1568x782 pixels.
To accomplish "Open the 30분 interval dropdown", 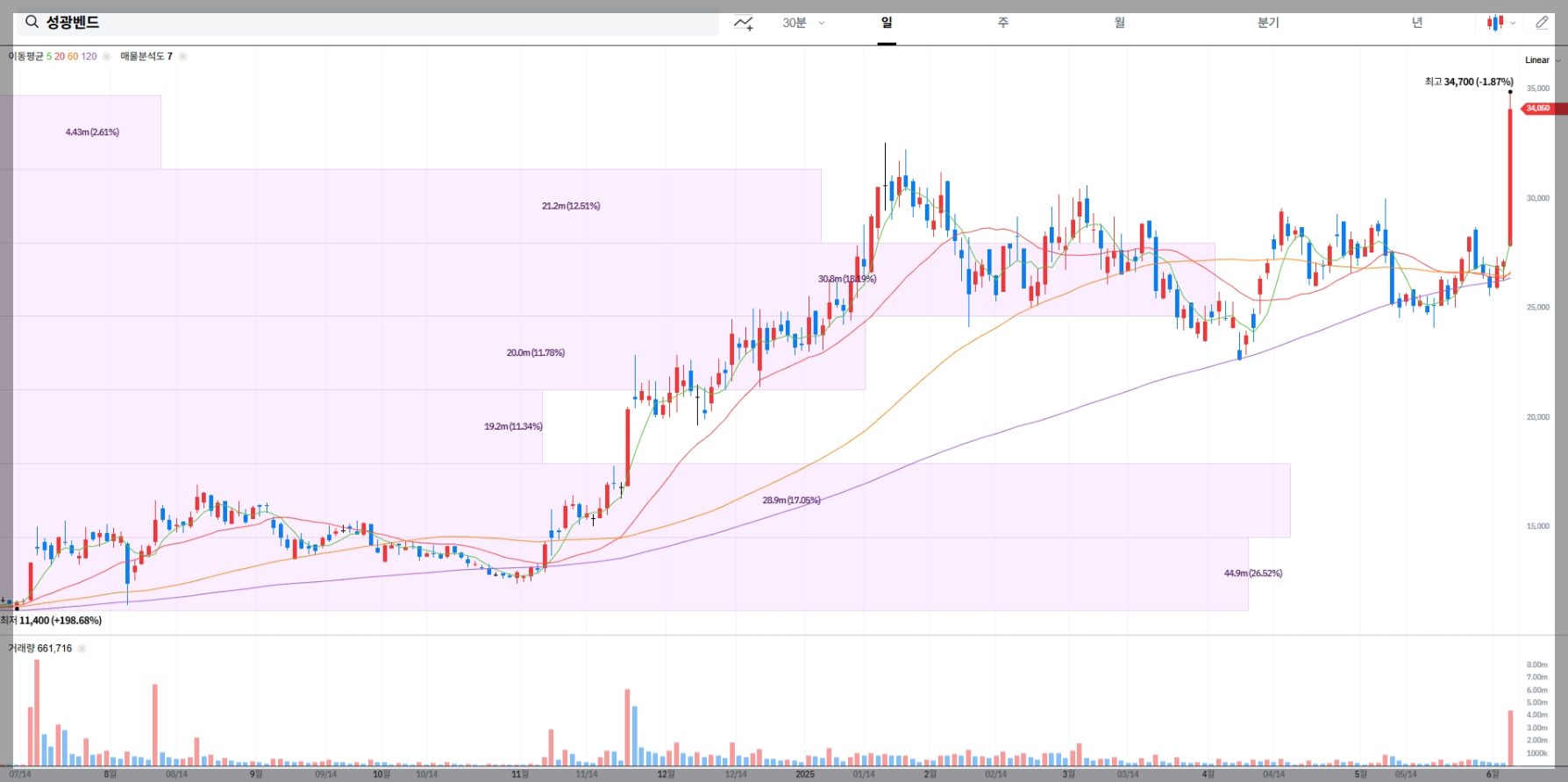I will point(803,23).
